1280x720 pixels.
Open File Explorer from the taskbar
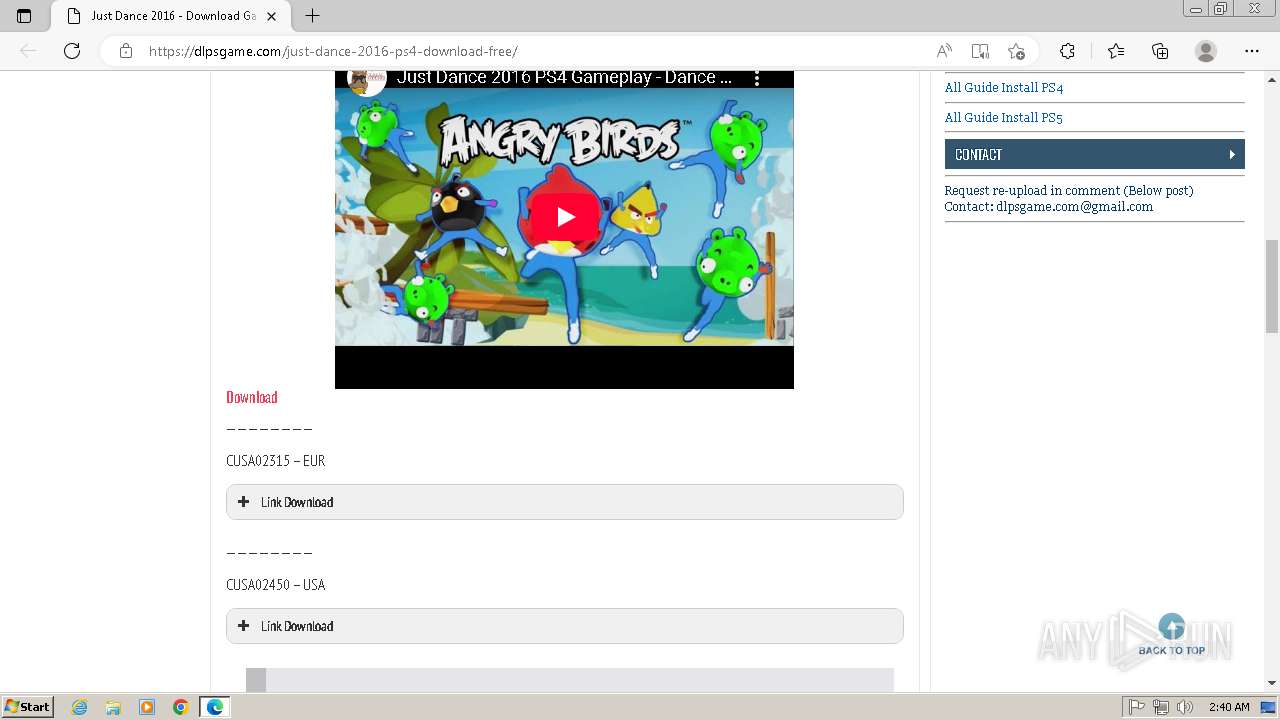[x=113, y=707]
